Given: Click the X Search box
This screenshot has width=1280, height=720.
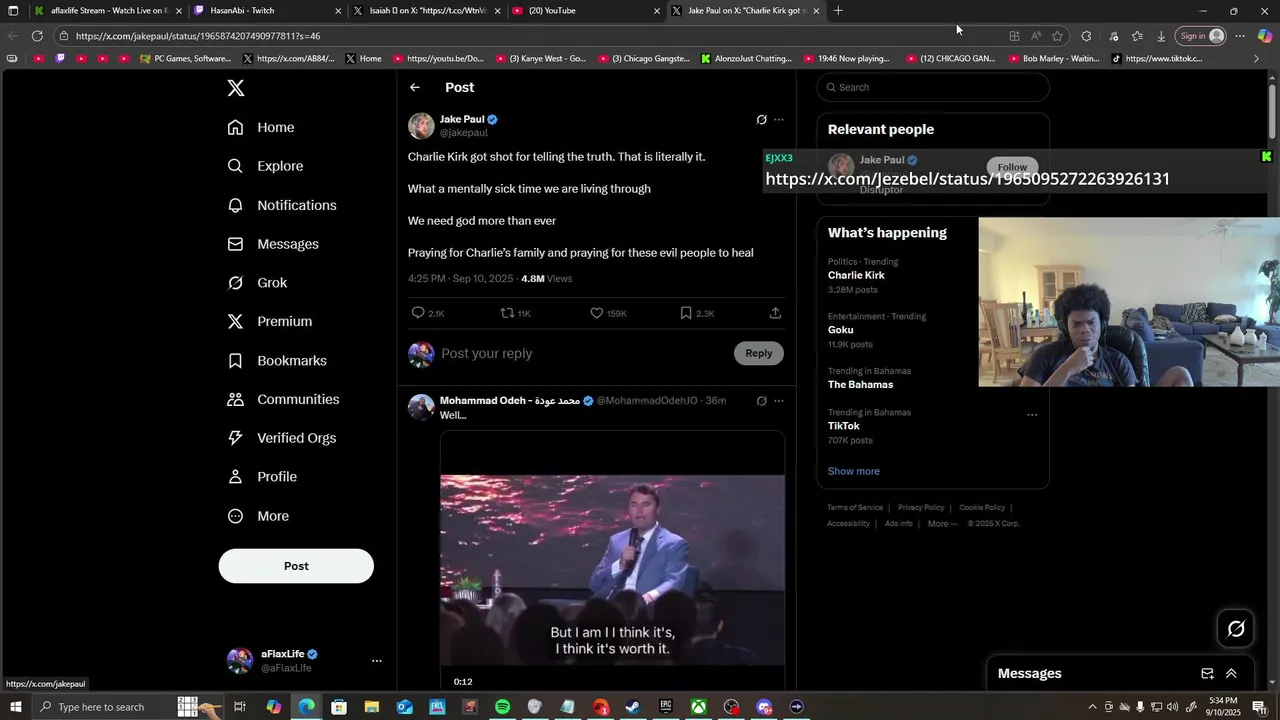Looking at the screenshot, I should [x=933, y=87].
